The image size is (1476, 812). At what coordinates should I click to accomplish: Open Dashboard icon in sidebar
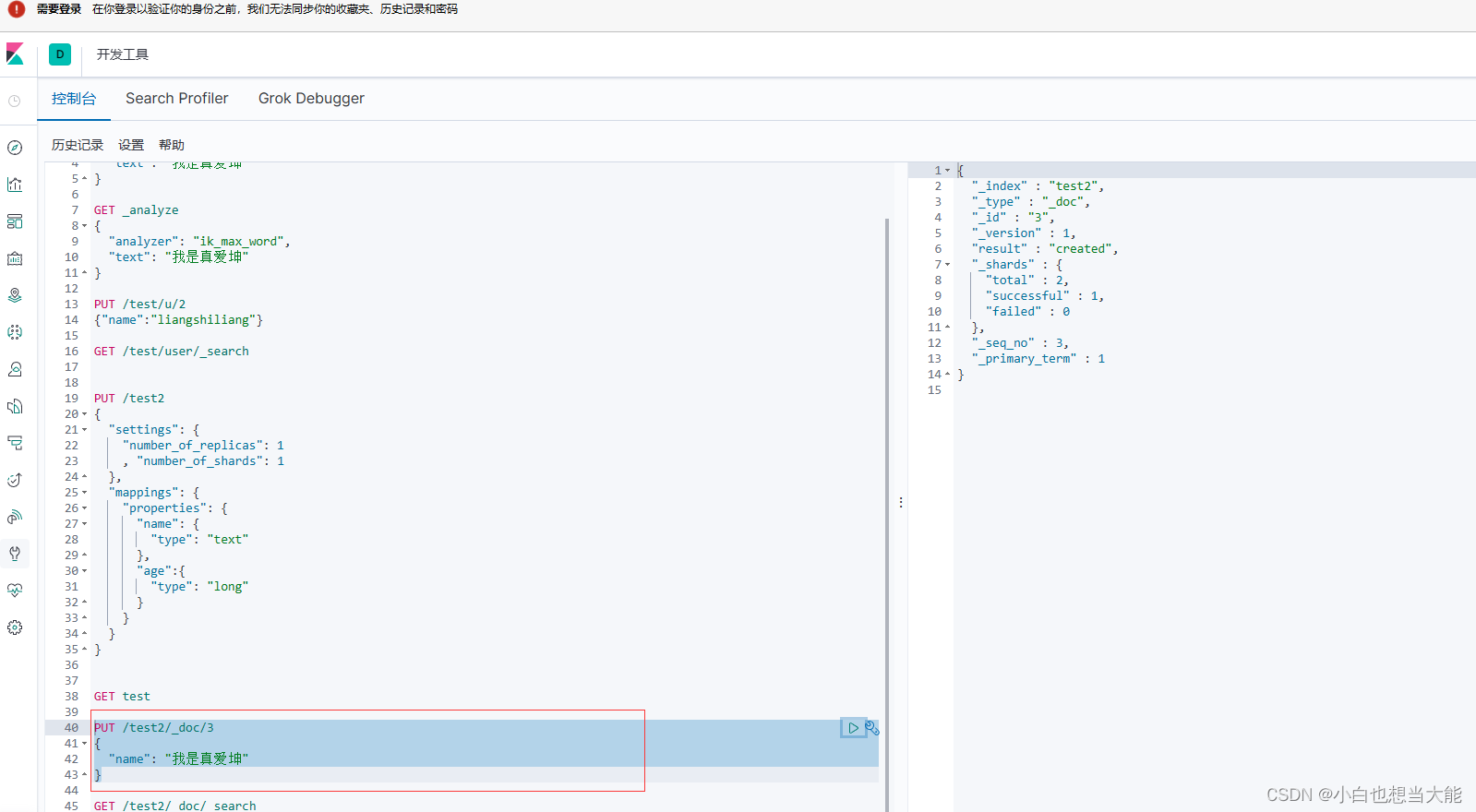click(x=15, y=221)
